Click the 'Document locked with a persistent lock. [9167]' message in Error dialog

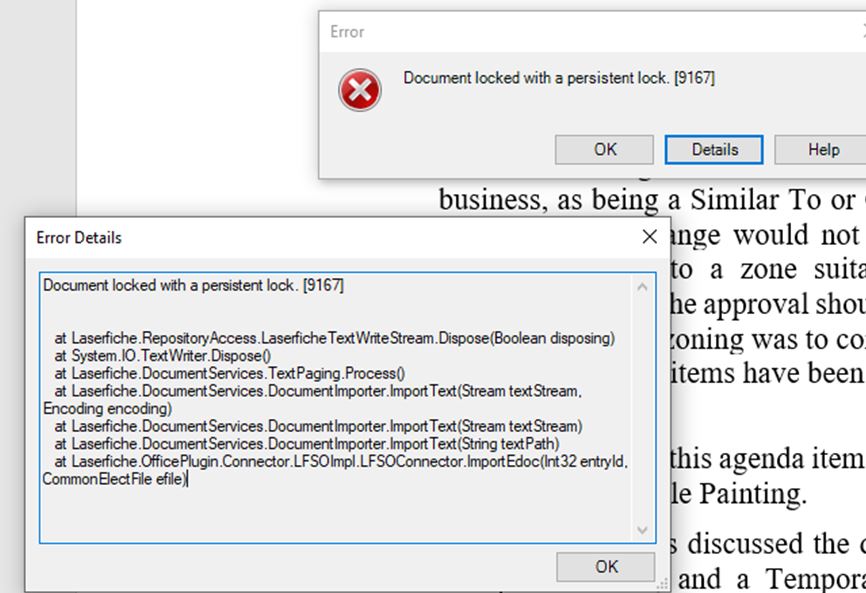[x=559, y=78]
